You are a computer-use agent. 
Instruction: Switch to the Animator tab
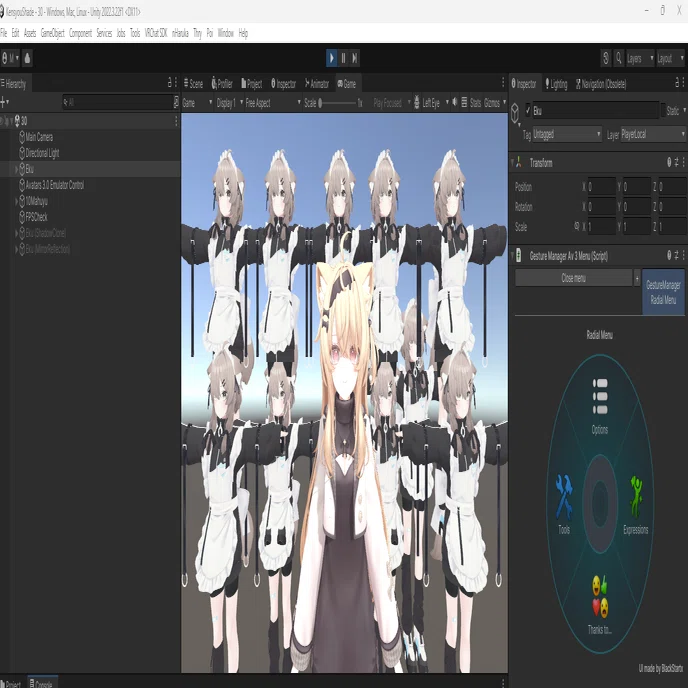tap(316, 83)
